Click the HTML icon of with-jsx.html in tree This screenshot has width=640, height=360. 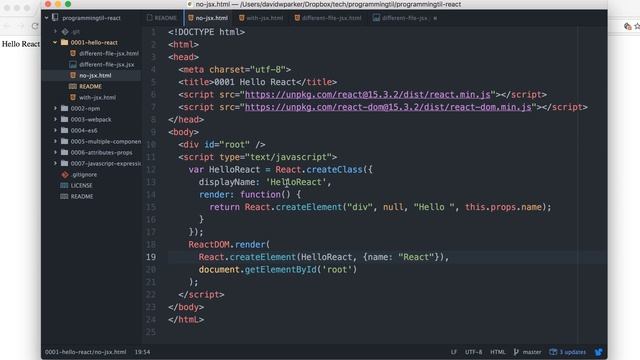point(73,97)
